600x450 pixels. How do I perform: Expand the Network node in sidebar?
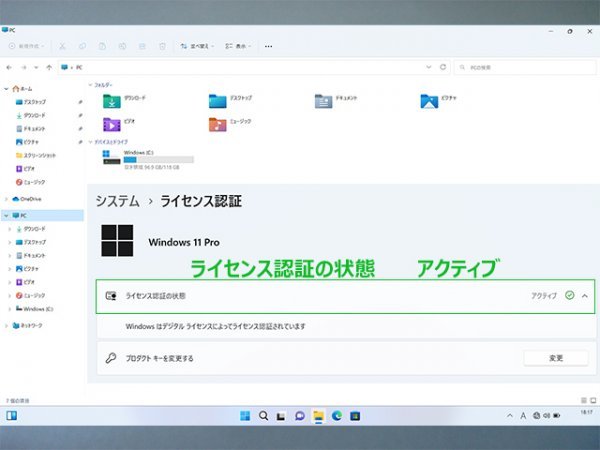(6, 326)
